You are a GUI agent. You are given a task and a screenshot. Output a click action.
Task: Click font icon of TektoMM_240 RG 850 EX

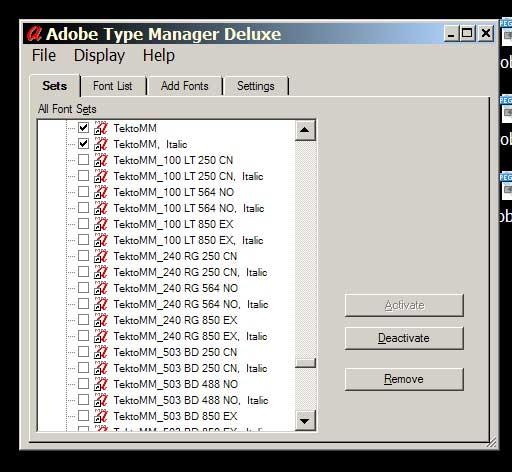click(x=101, y=320)
